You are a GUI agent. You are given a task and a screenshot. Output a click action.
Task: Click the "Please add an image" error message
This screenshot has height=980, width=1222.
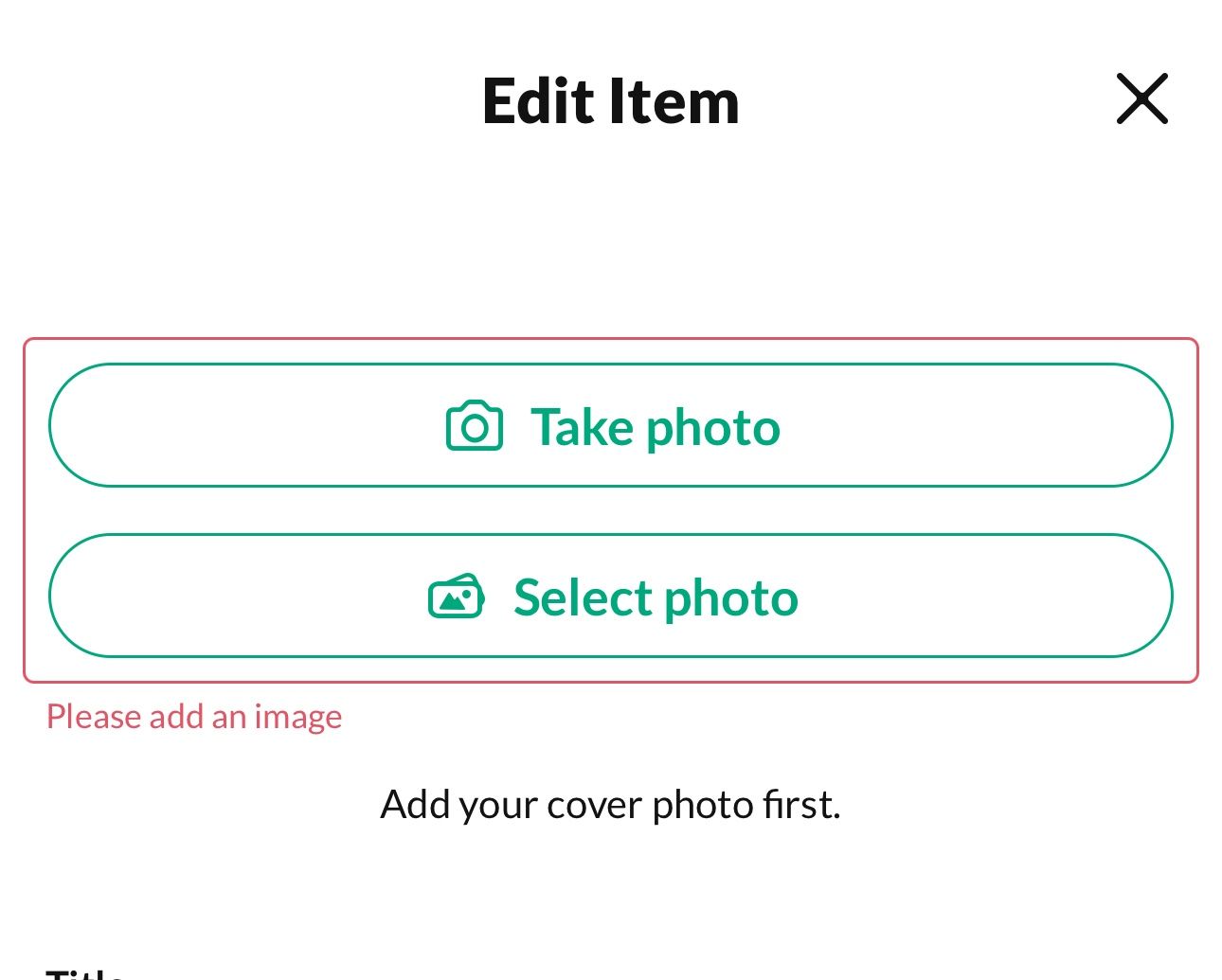[x=194, y=717]
